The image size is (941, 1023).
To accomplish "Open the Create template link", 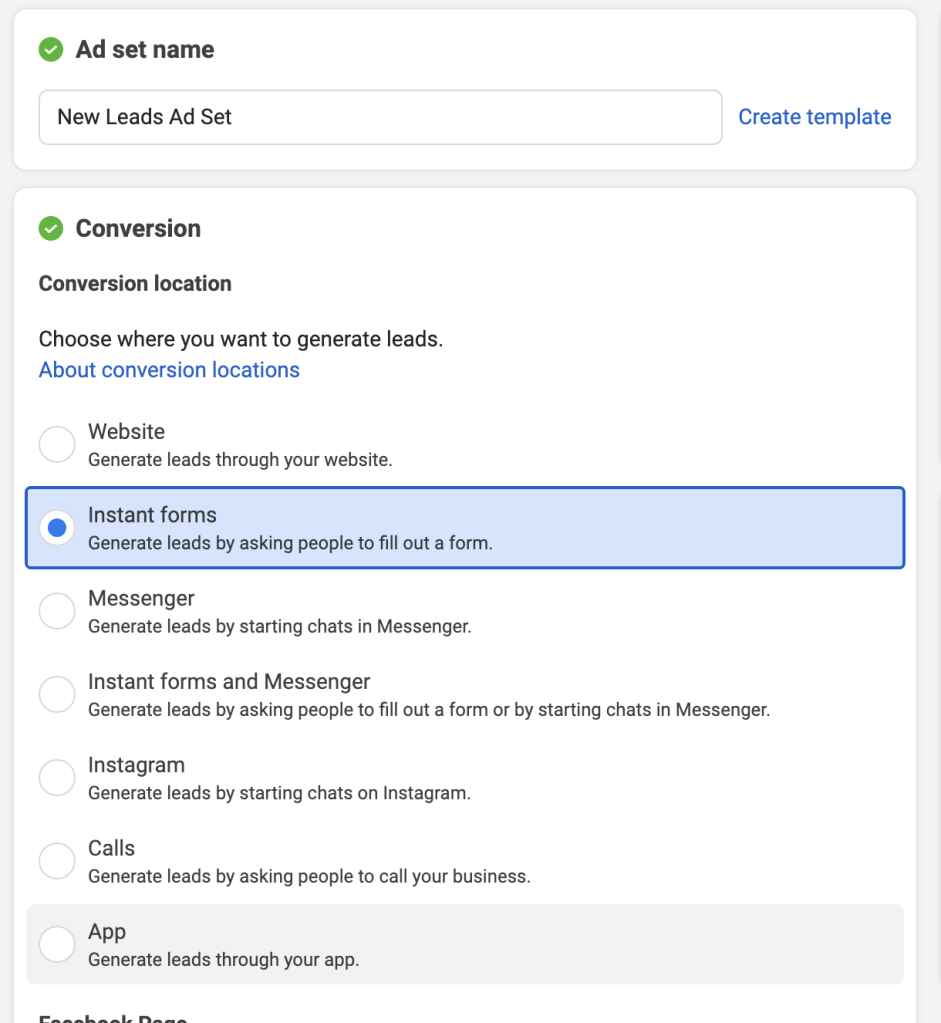I will 814,117.
